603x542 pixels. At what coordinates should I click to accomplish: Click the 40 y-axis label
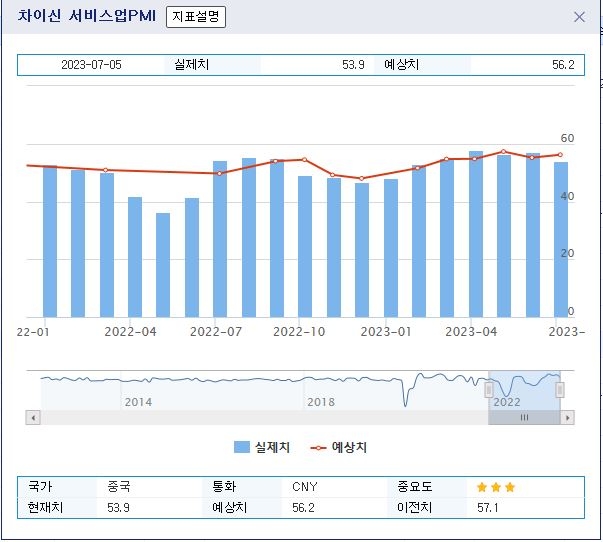tap(567, 196)
